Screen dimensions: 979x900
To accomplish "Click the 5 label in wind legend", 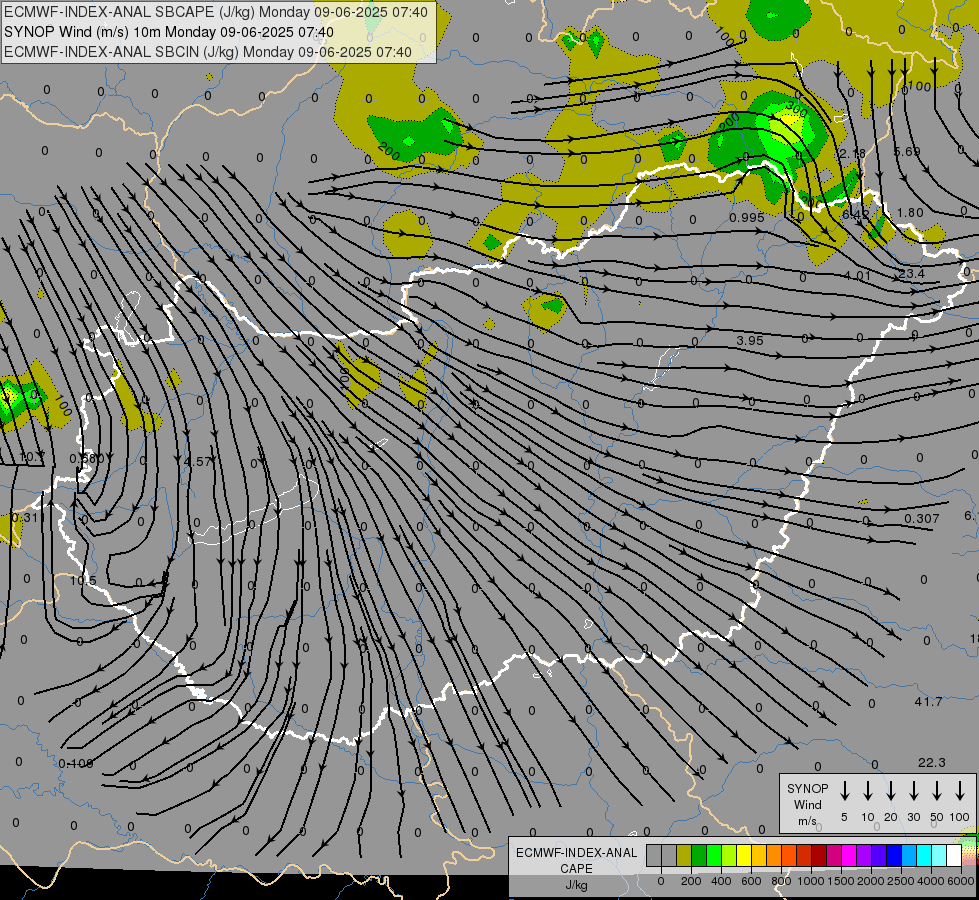I will coord(844,817).
